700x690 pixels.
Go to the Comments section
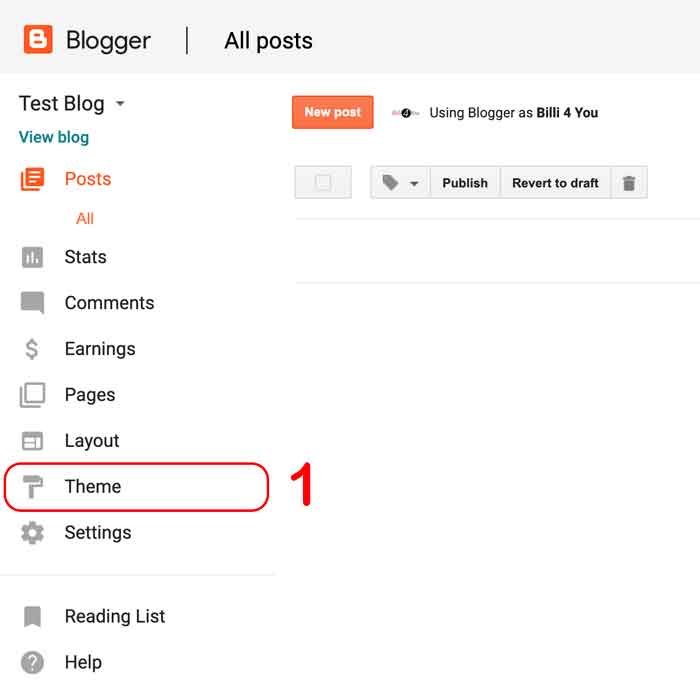109,303
